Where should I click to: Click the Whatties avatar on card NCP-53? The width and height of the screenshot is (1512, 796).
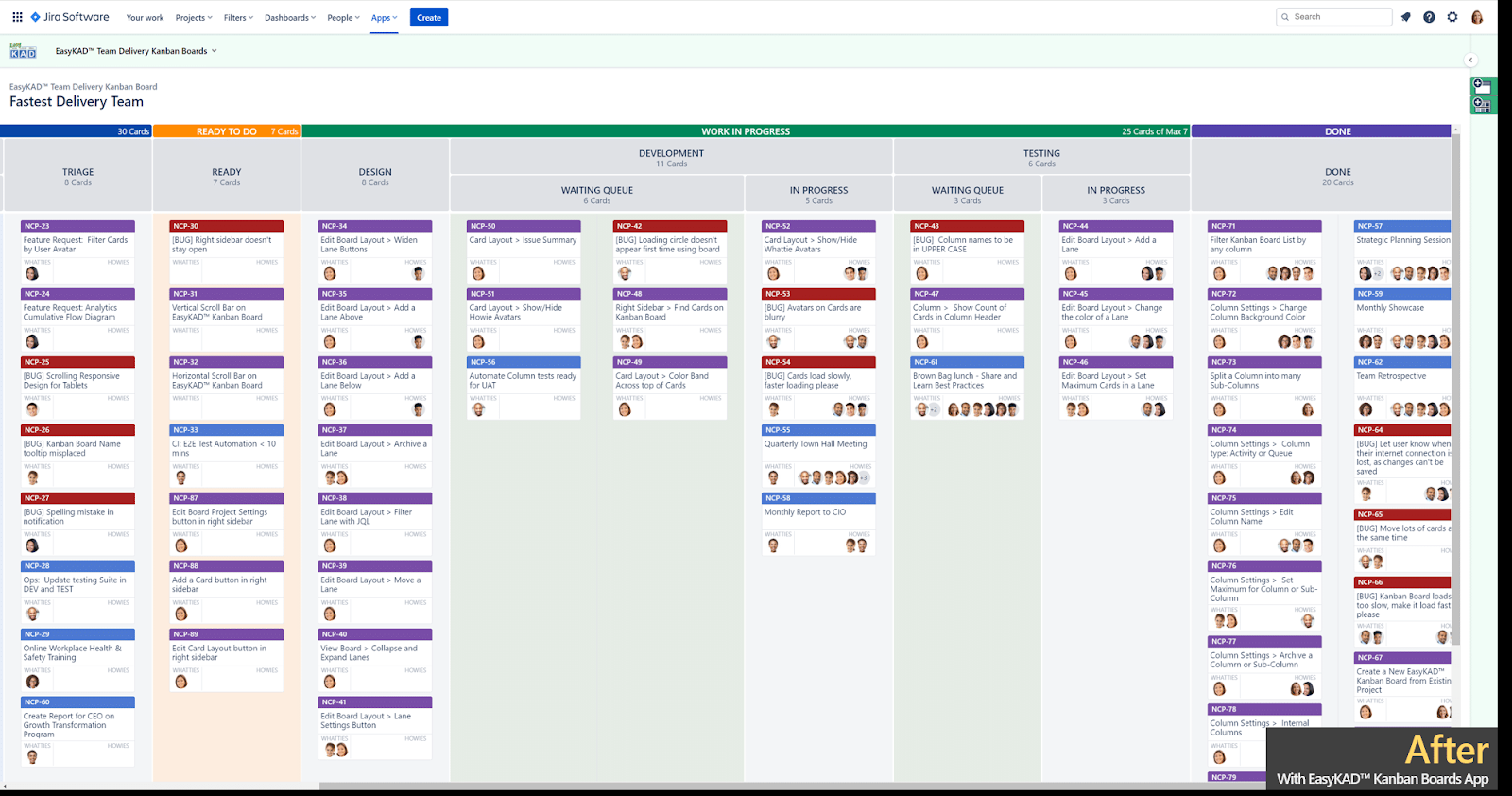pyautogui.click(x=774, y=341)
